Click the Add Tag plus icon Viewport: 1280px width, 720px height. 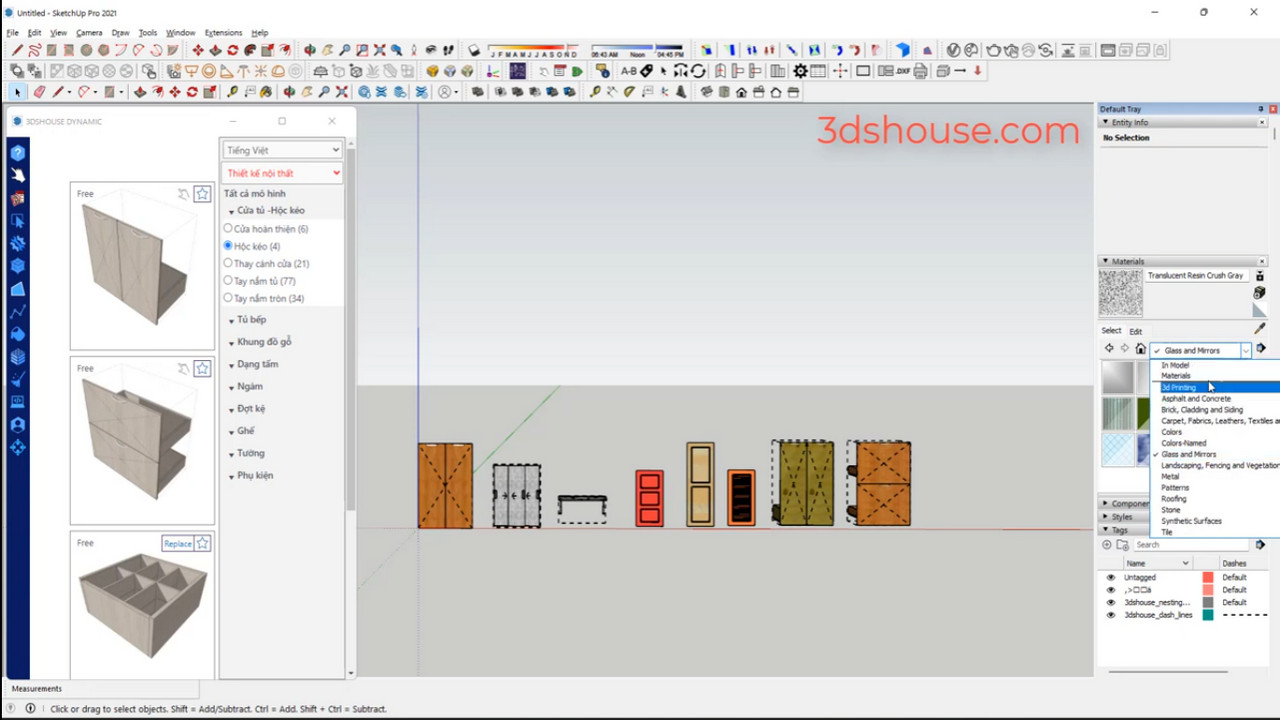(1107, 545)
